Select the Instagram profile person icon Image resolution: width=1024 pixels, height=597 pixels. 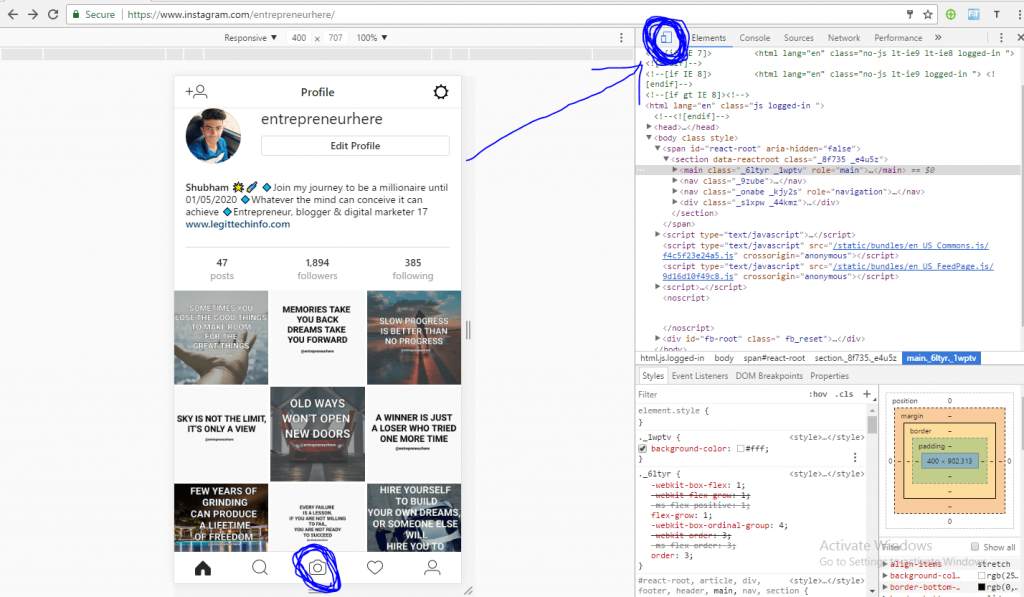[431, 567]
